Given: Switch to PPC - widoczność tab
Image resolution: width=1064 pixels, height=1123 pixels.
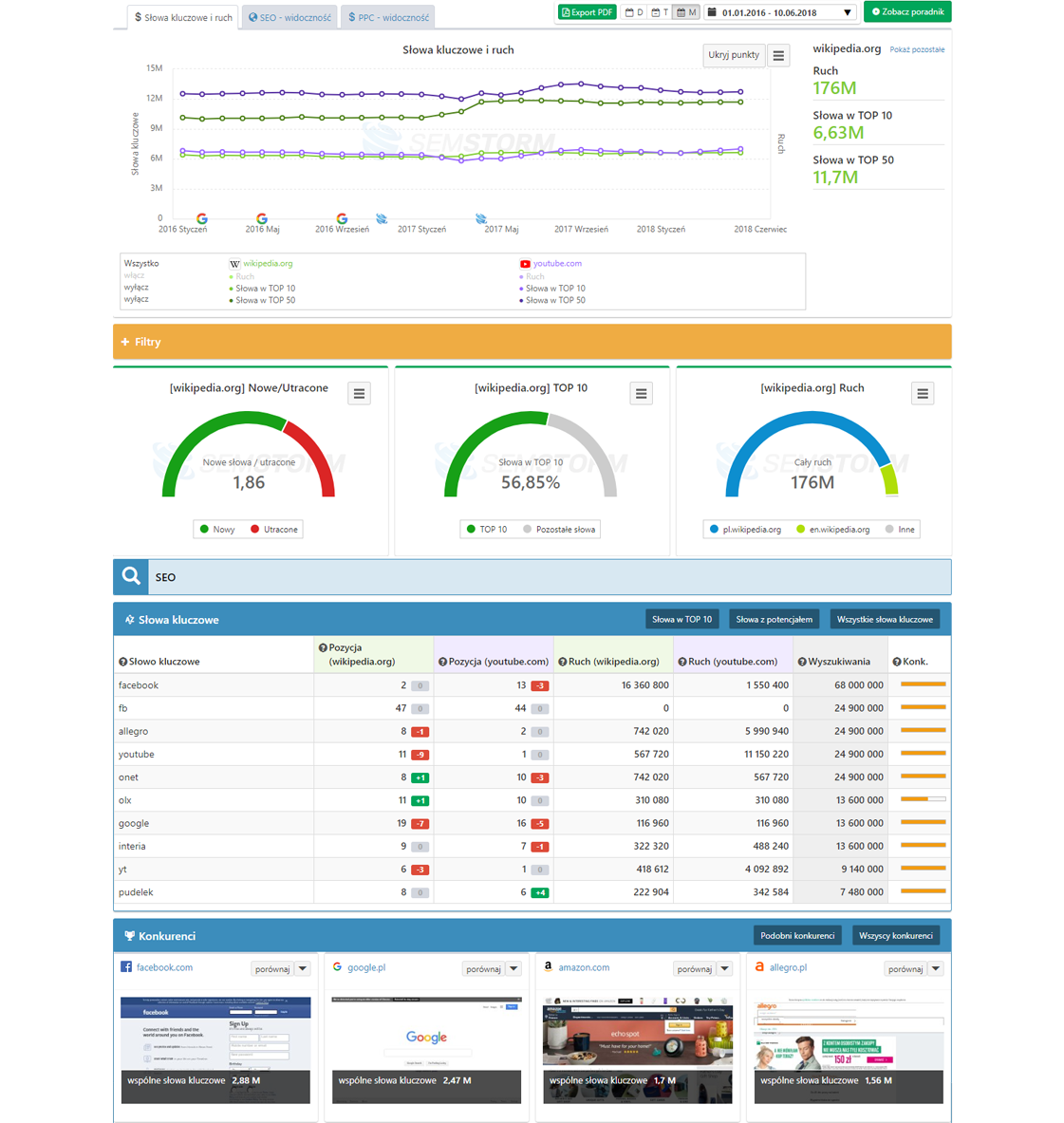Looking at the screenshot, I should pos(388,17).
